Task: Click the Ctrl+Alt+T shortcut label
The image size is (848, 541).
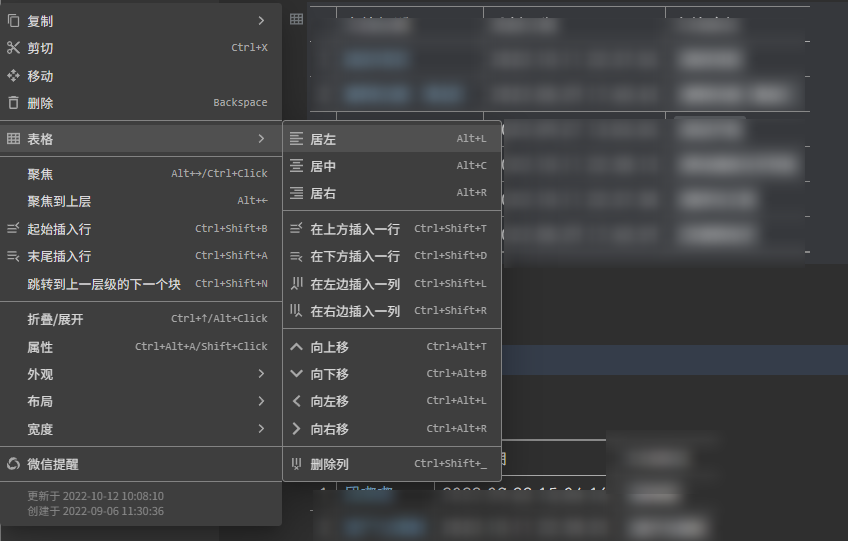Action: click(x=456, y=346)
